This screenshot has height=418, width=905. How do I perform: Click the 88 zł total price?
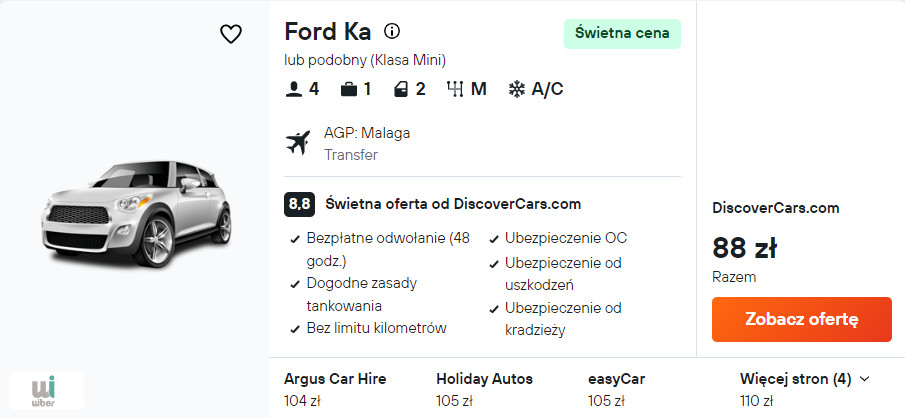(744, 247)
